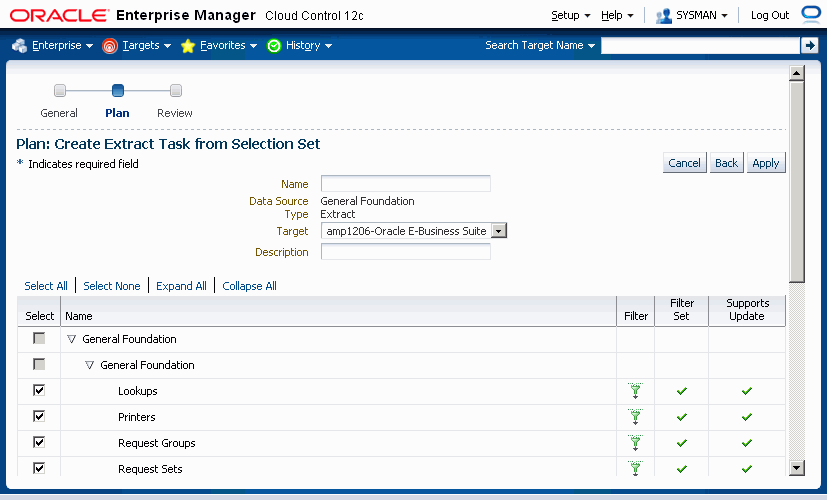Viewport: 827px width, 500px height.
Task: Open the Targets menu
Action: pos(147,45)
